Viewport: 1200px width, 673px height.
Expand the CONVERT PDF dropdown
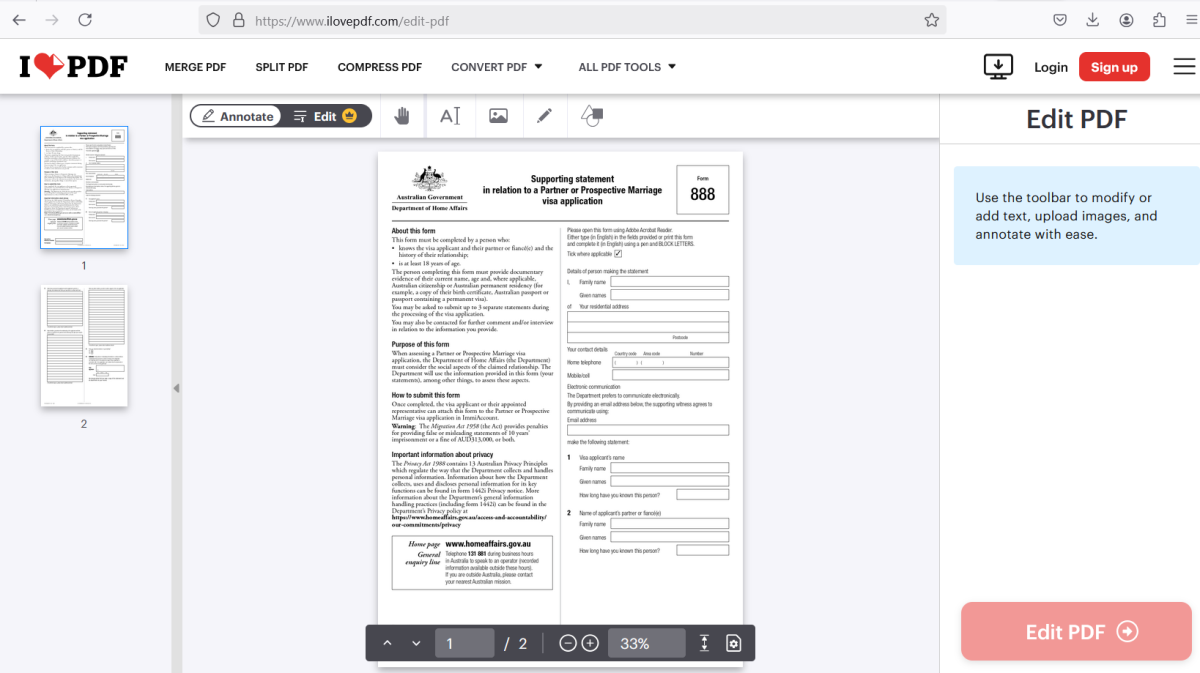click(x=496, y=67)
